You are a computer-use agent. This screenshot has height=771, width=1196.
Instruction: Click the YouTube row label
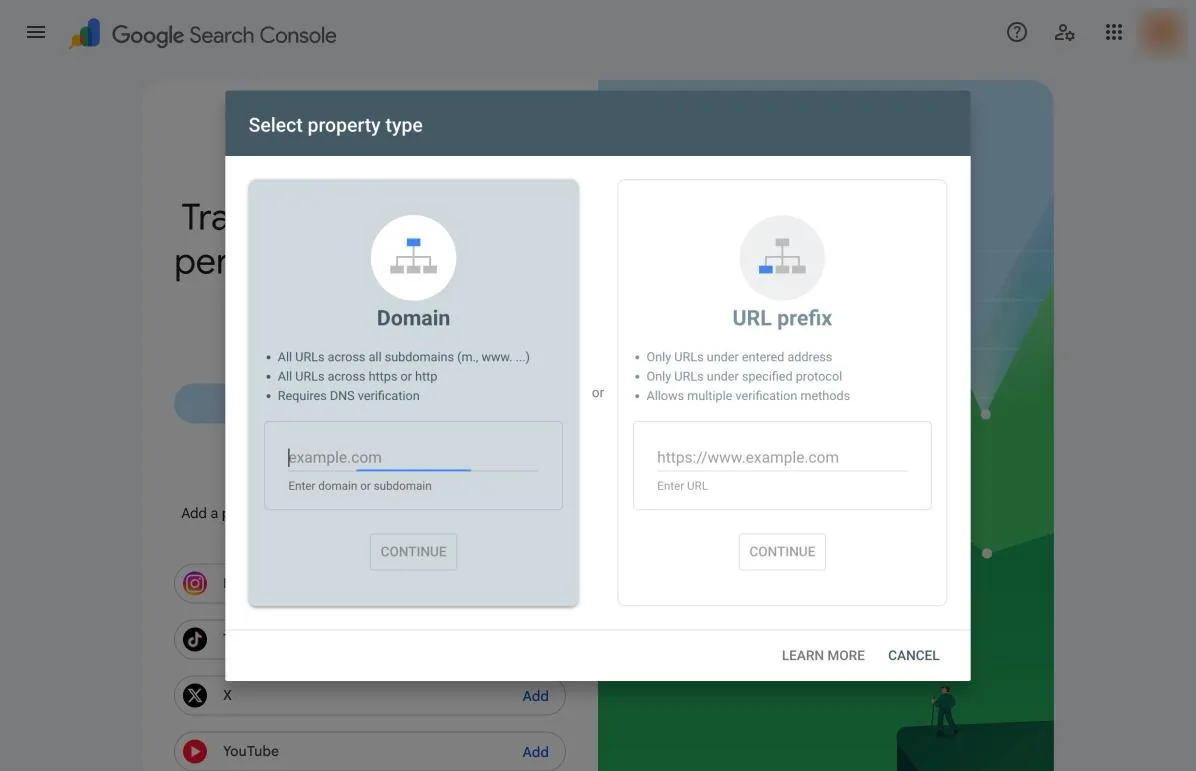[251, 751]
